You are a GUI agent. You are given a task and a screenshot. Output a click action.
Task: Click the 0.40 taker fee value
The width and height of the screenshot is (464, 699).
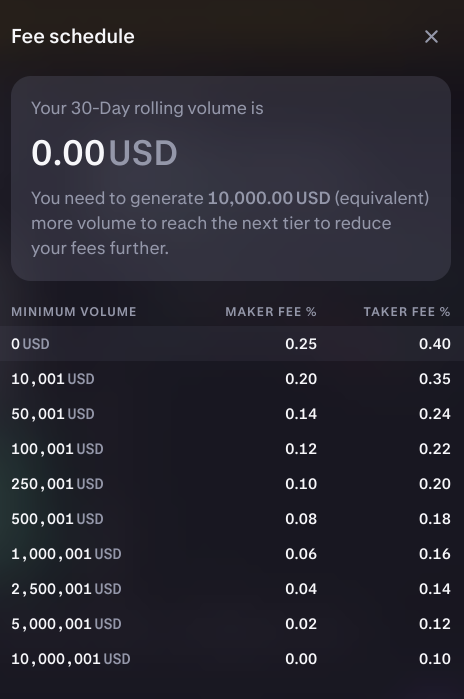point(435,344)
